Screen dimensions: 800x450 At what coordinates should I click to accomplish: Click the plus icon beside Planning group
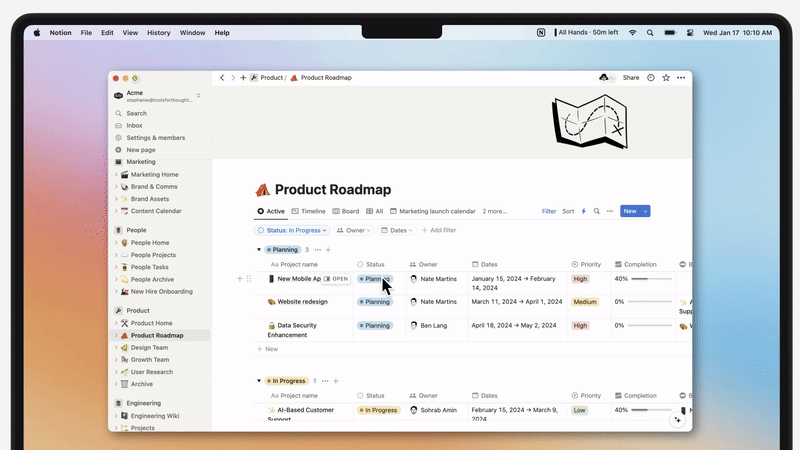click(330, 249)
